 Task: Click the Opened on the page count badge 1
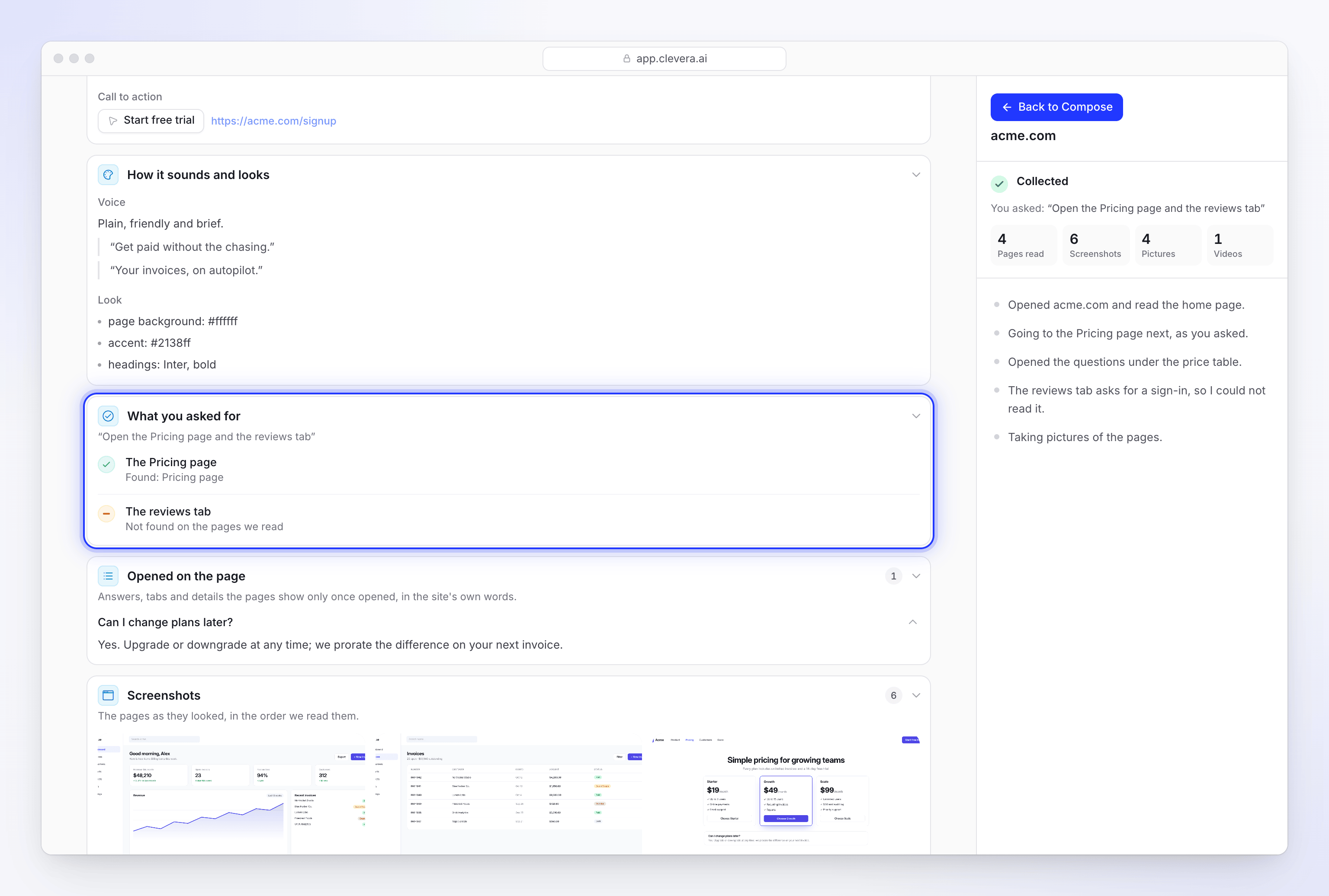click(x=893, y=576)
